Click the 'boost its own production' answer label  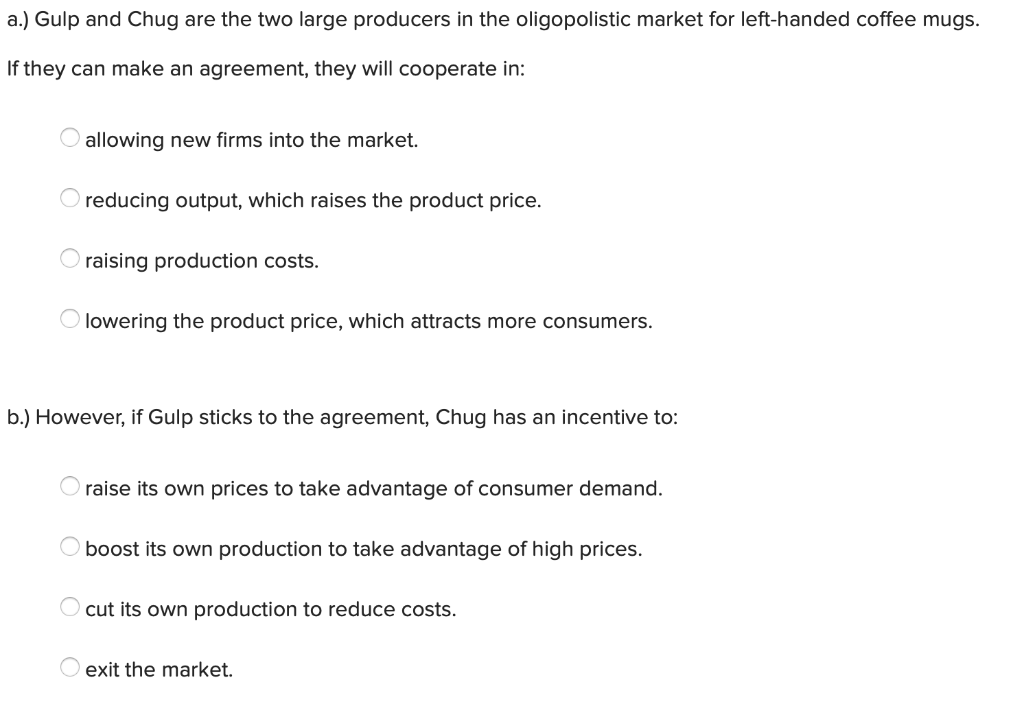pyautogui.click(x=363, y=549)
